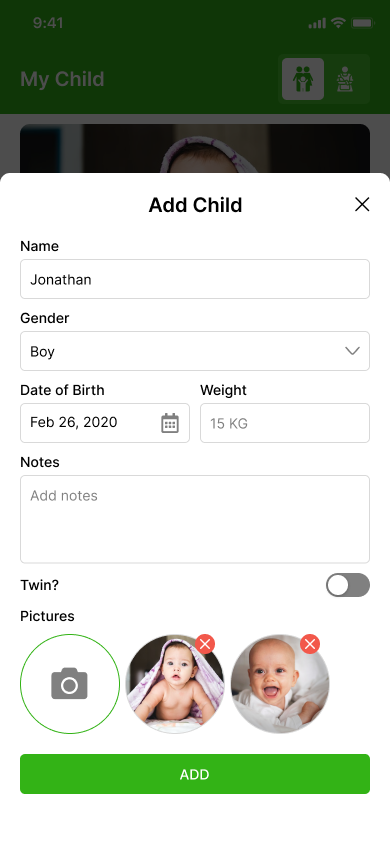Tap the camera icon to add a picture
This screenshot has height=844, width=390.
click(70, 684)
